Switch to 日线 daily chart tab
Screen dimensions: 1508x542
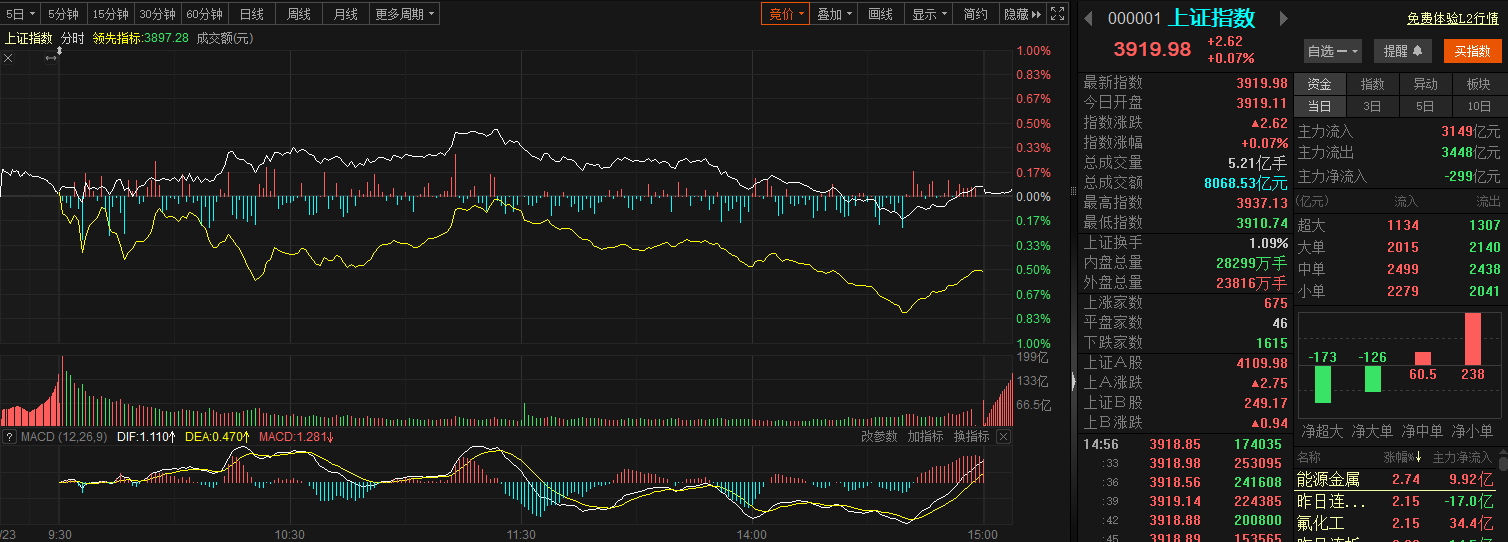click(x=252, y=14)
